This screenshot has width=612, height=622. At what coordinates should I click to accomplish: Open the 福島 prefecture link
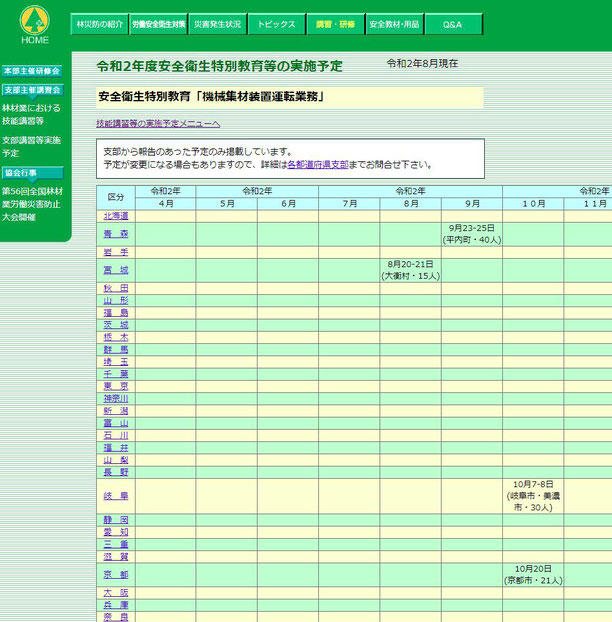116,313
